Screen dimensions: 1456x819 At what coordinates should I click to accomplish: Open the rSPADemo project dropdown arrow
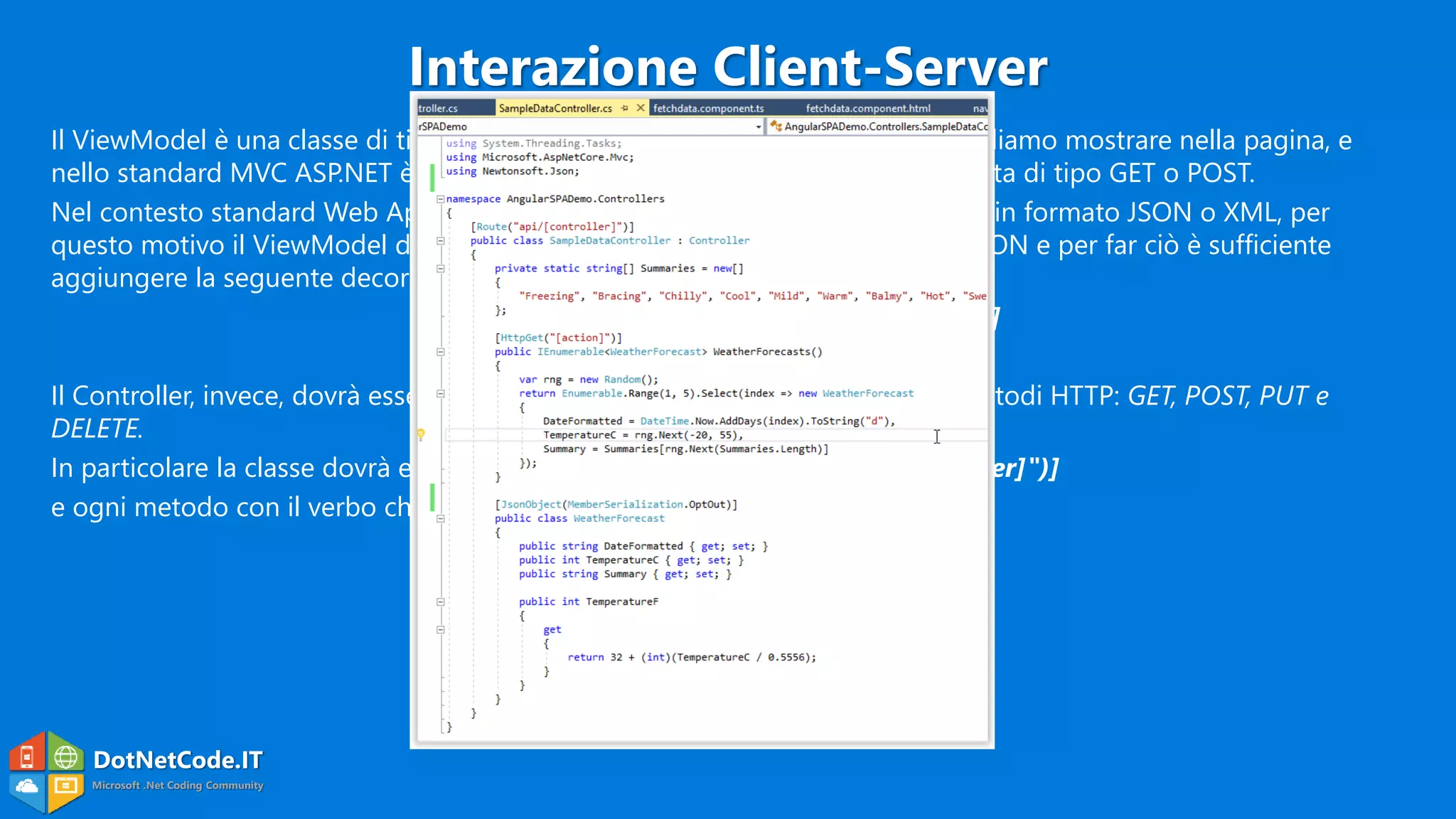[x=758, y=127]
